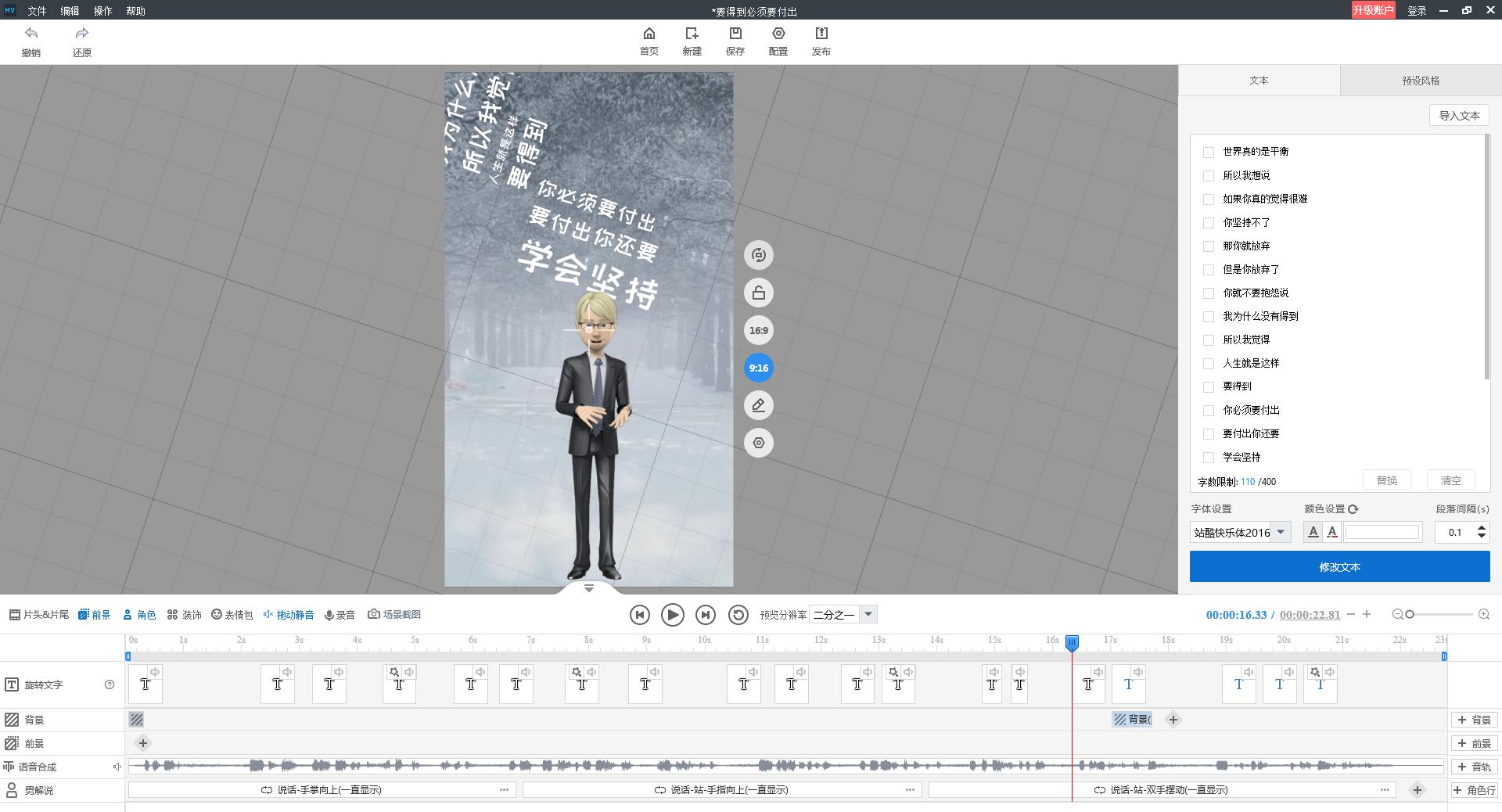Image resolution: width=1502 pixels, height=812 pixels.
Task: Open the 录音 (record) tool
Action: [340, 614]
